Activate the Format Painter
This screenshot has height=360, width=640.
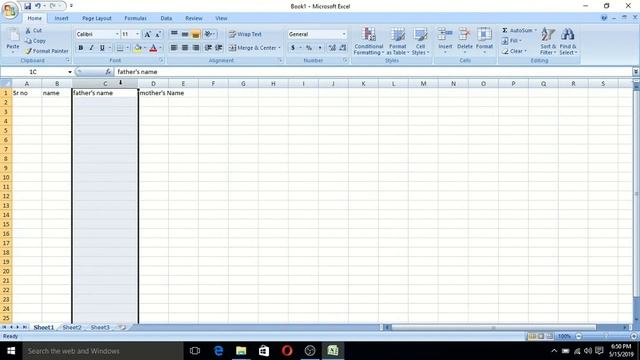coord(47,51)
